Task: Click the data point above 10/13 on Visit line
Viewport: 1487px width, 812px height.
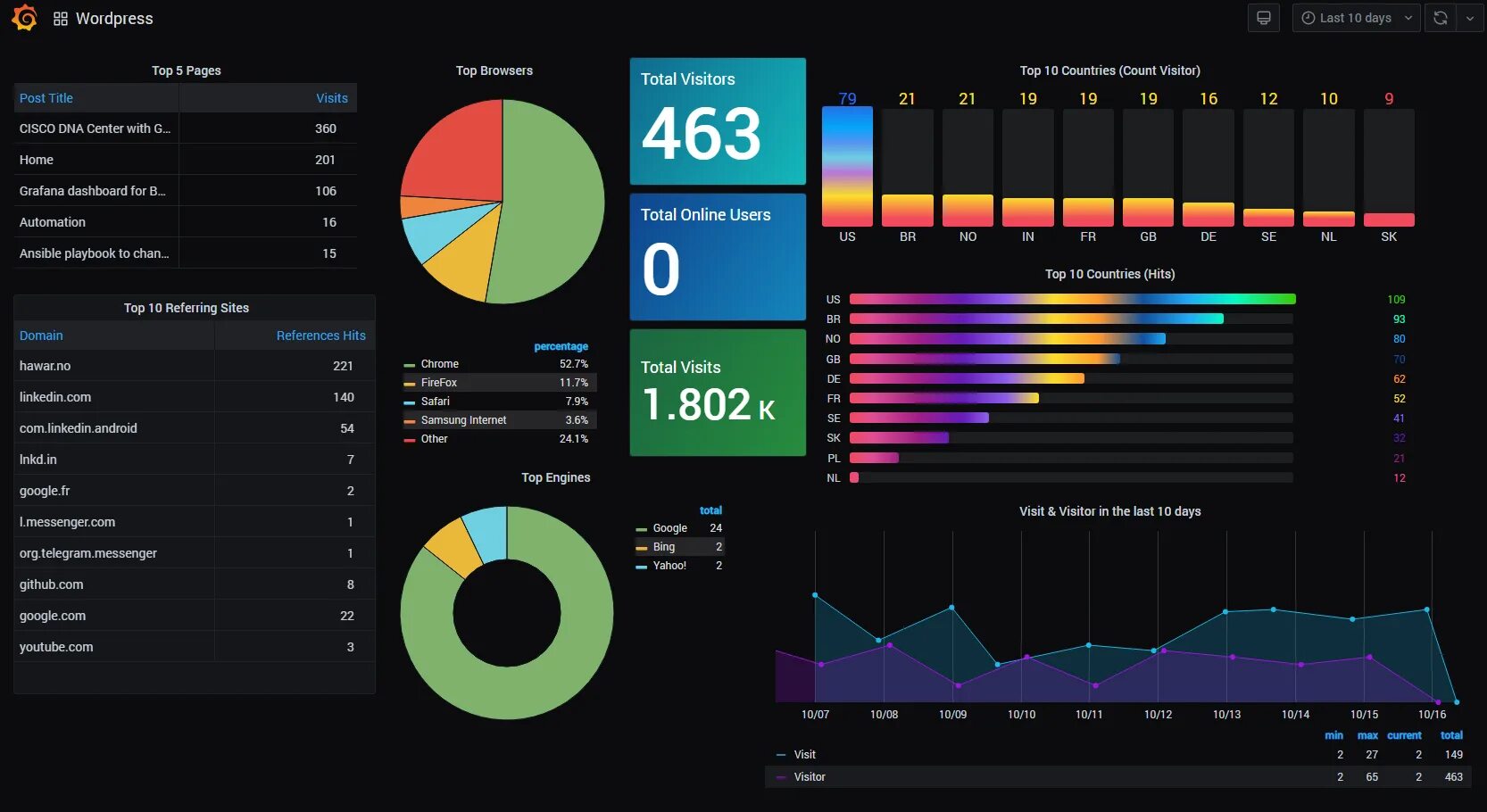Action: tap(1225, 612)
